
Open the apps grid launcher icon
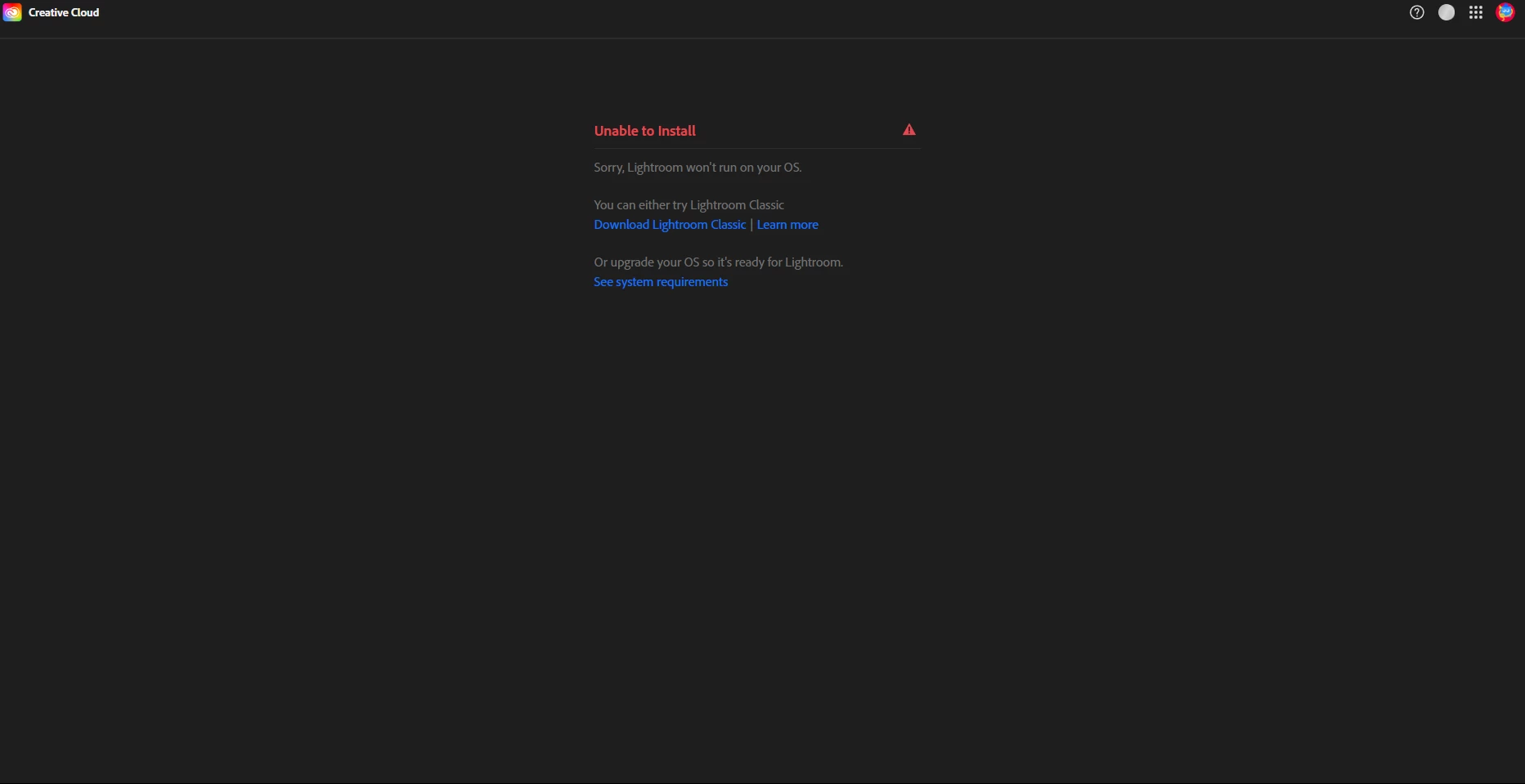tap(1476, 12)
